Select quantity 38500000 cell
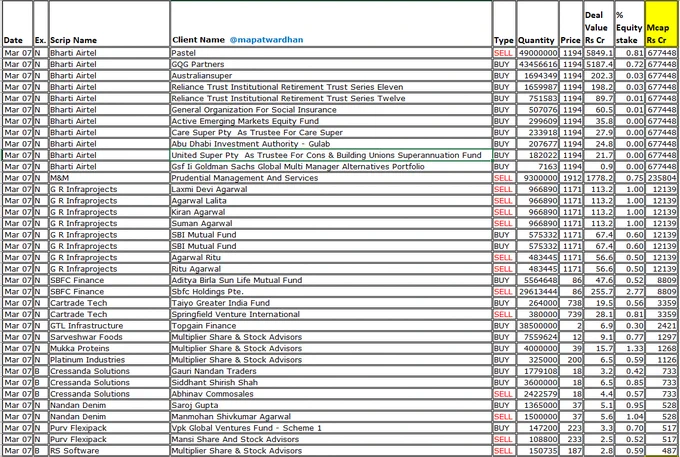This screenshot has height=457, width=680. [537, 326]
